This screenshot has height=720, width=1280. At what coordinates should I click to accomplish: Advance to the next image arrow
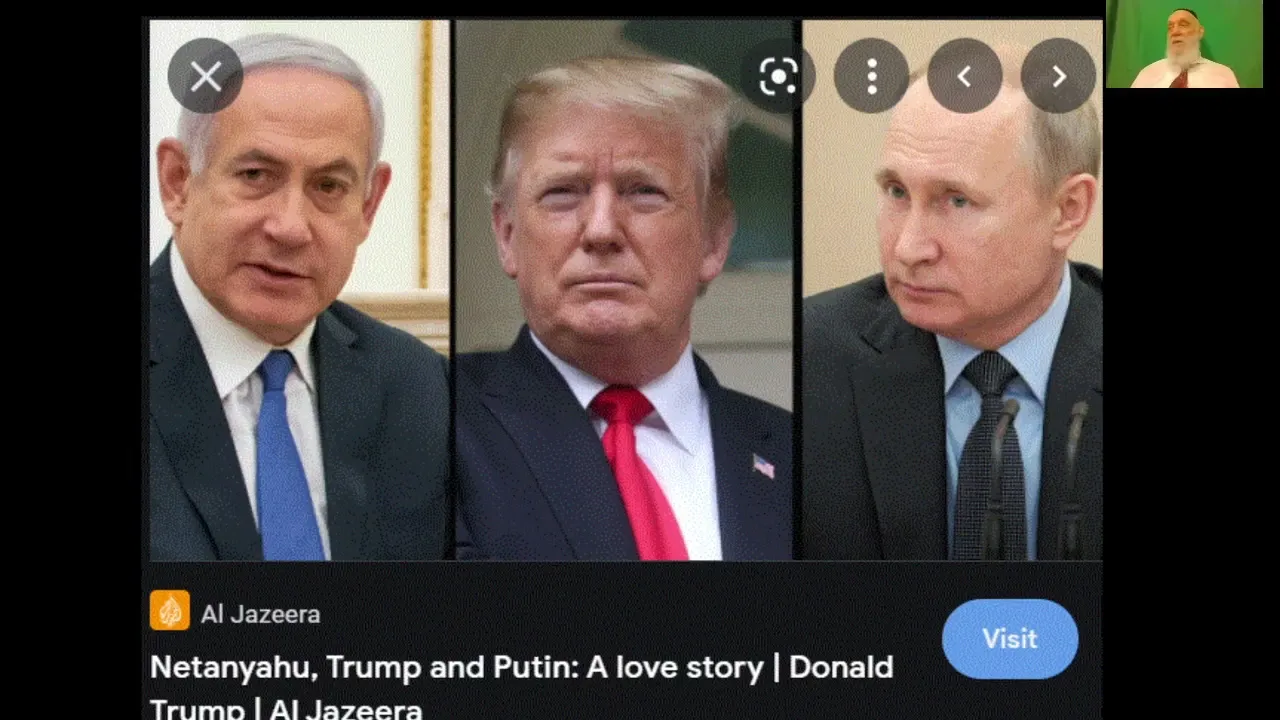1058,76
